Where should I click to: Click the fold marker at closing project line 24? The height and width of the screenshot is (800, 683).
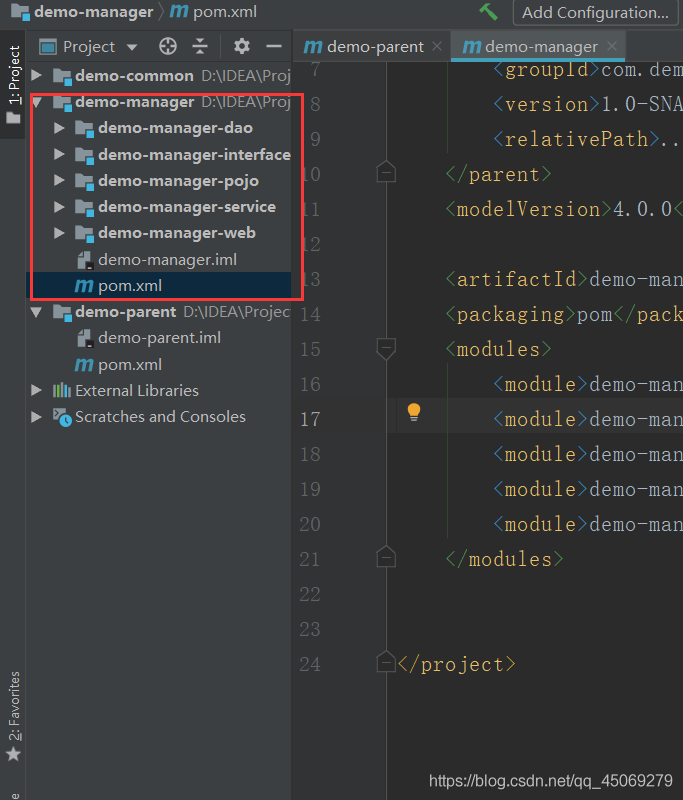[386, 662]
